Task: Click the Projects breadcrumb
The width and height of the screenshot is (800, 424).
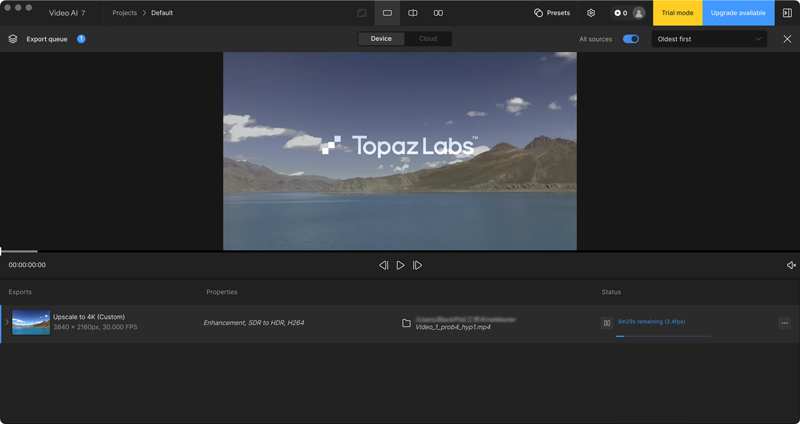Action: 124,13
